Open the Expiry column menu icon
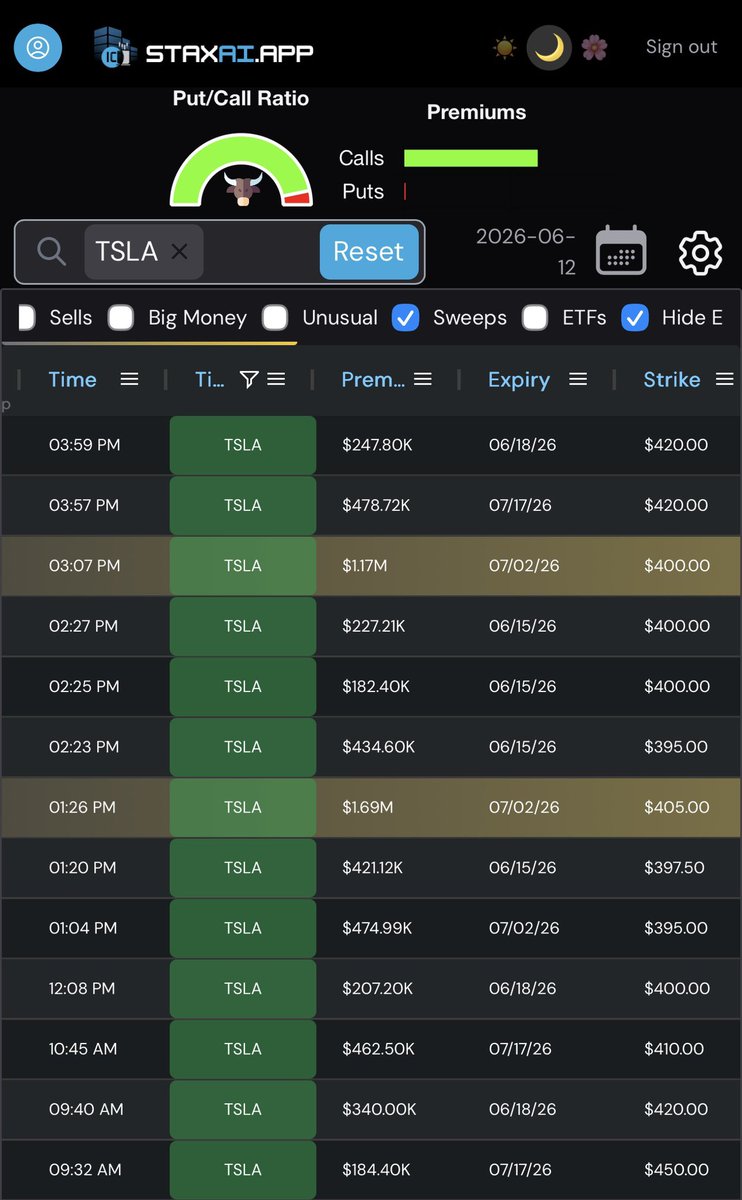 point(577,380)
